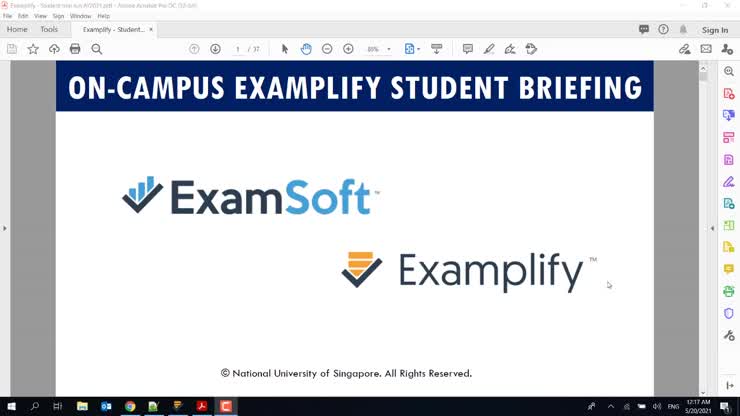740x416 pixels.
Task: Print the document with the printer icon
Action: 75,49
